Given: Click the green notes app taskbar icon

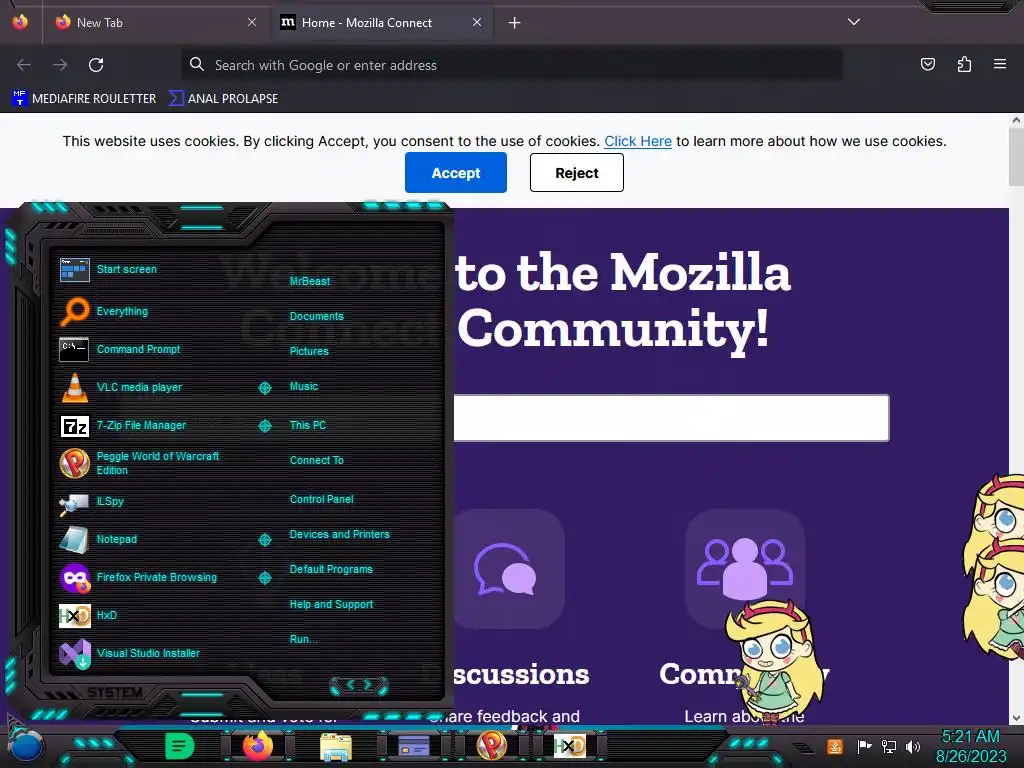Looking at the screenshot, I should [x=180, y=745].
